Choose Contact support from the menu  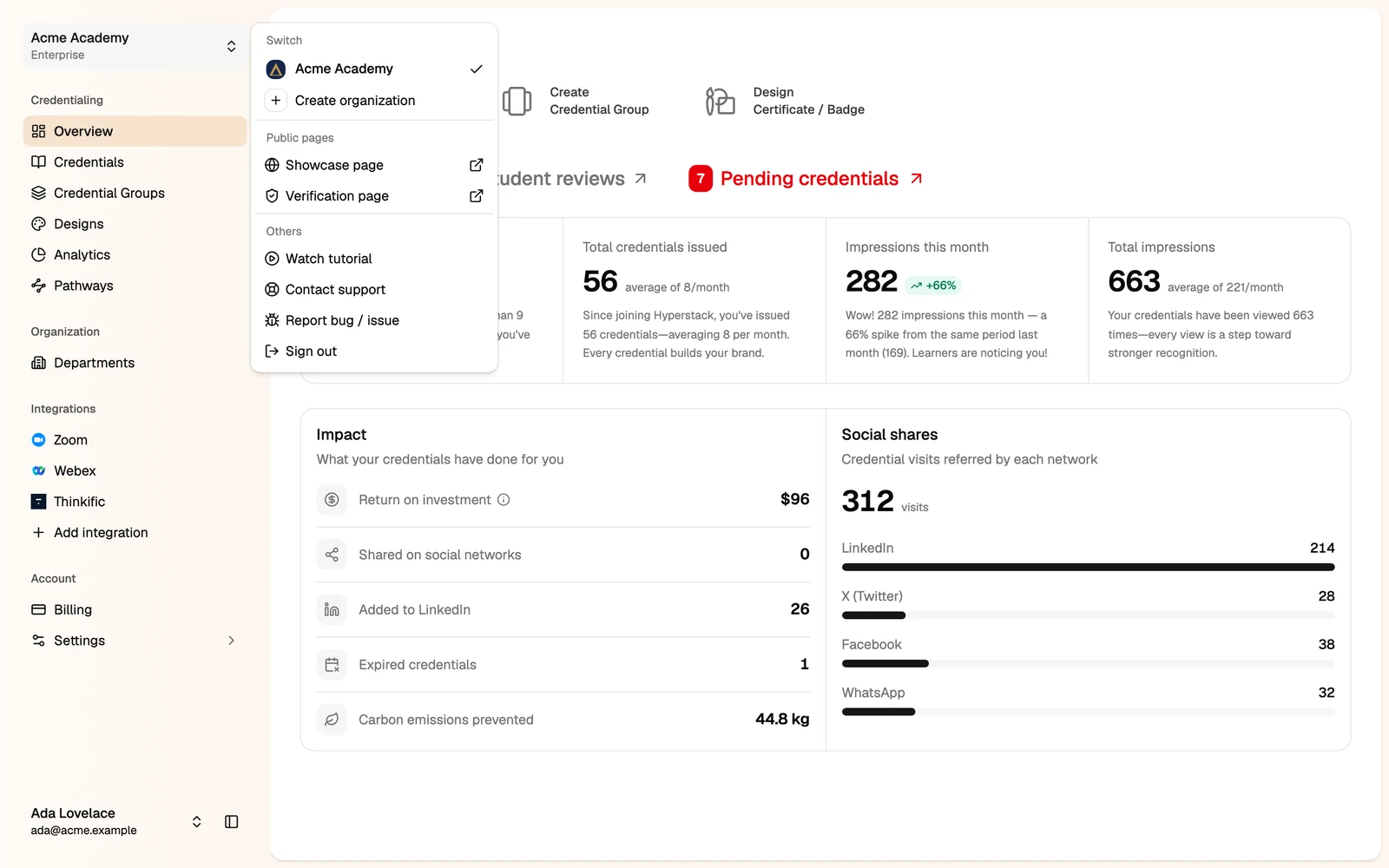374,289
